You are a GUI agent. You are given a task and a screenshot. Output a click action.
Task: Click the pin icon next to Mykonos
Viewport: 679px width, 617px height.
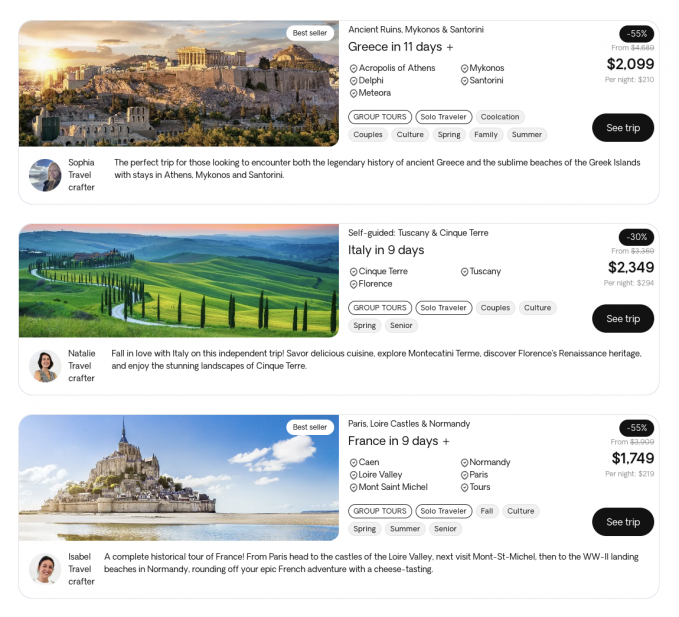[x=464, y=68]
